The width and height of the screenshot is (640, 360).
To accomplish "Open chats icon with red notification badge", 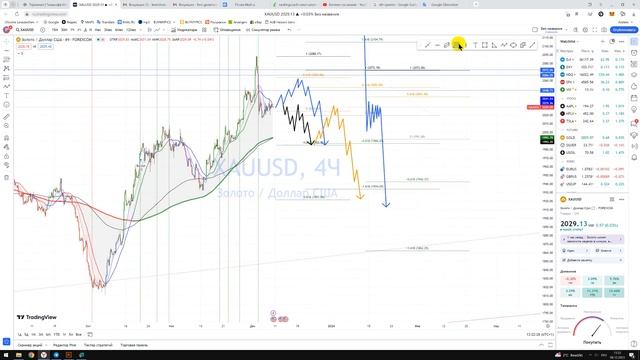I will [x=634, y=123].
